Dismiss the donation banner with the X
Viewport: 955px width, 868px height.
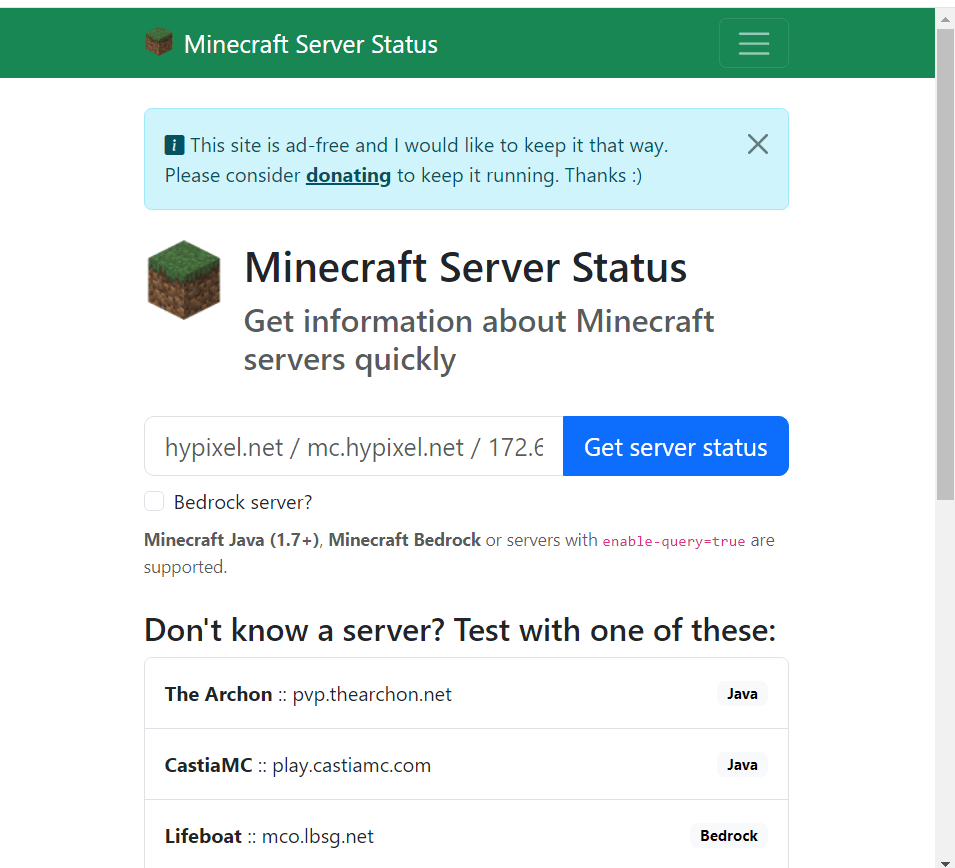tap(757, 144)
